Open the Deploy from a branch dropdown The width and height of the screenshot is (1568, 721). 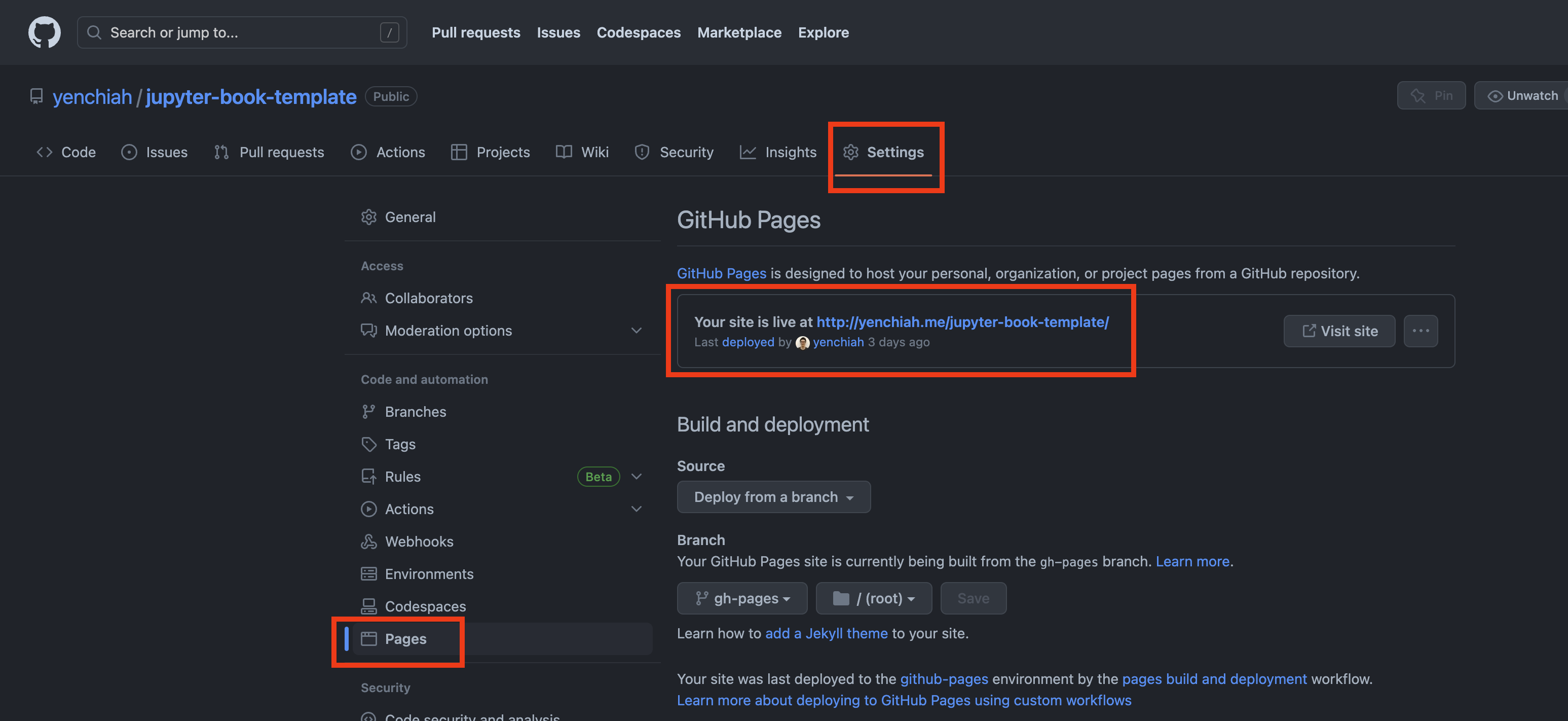coord(774,496)
